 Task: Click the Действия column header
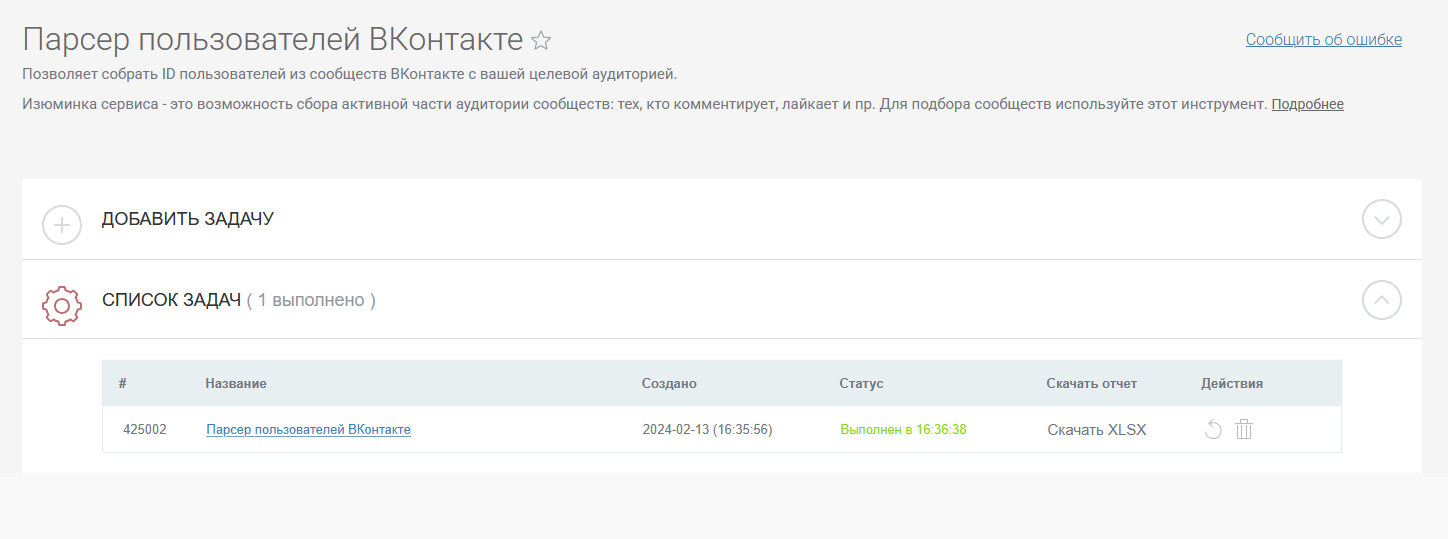(1232, 384)
